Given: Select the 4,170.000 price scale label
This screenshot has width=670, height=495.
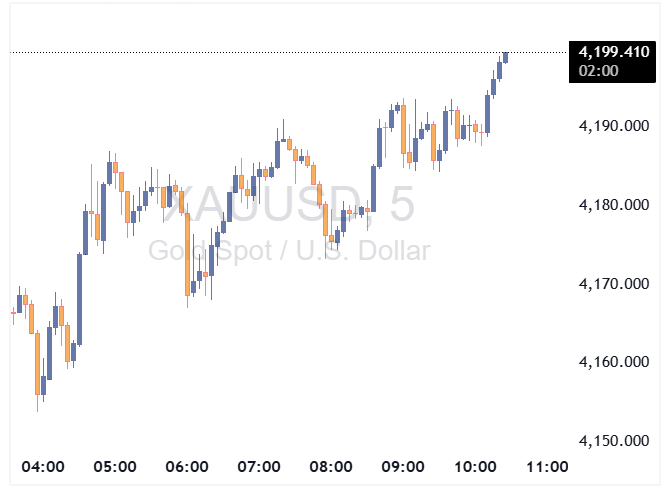Looking at the screenshot, I should [x=615, y=284].
